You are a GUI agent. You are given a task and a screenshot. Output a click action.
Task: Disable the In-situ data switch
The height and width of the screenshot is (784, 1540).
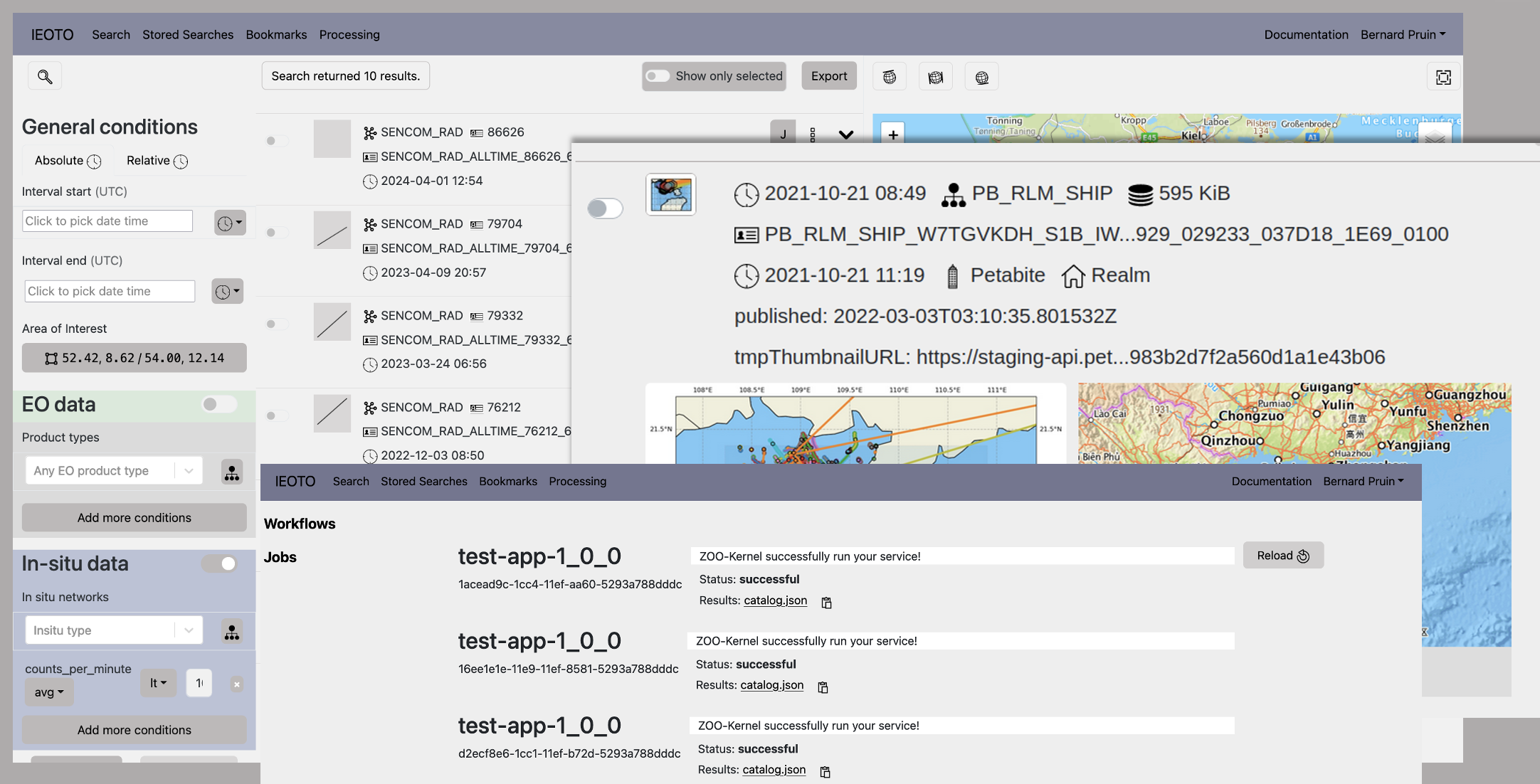218,563
